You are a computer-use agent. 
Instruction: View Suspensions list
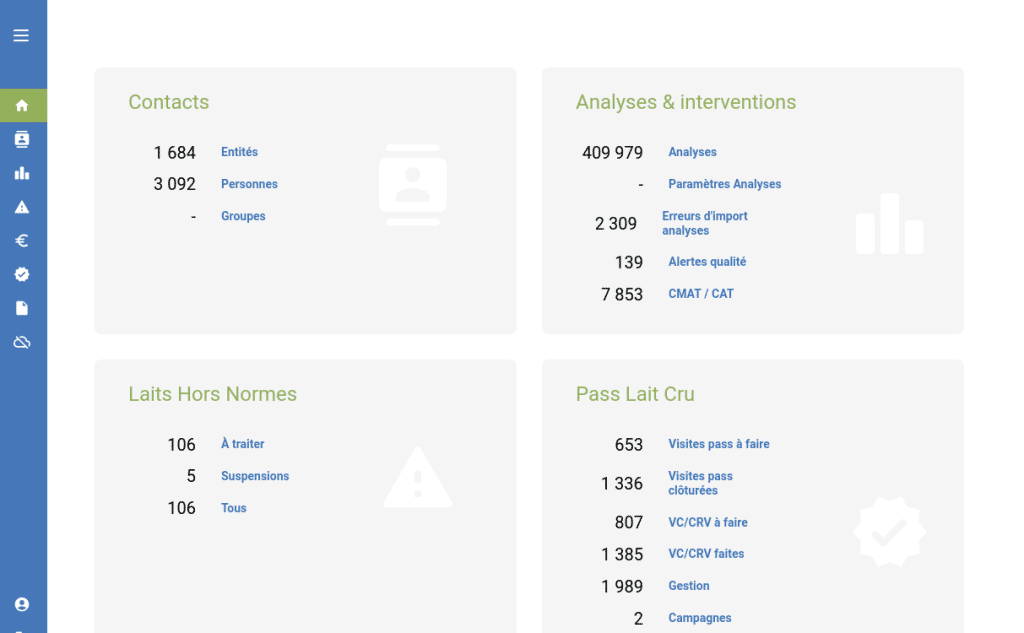point(255,476)
